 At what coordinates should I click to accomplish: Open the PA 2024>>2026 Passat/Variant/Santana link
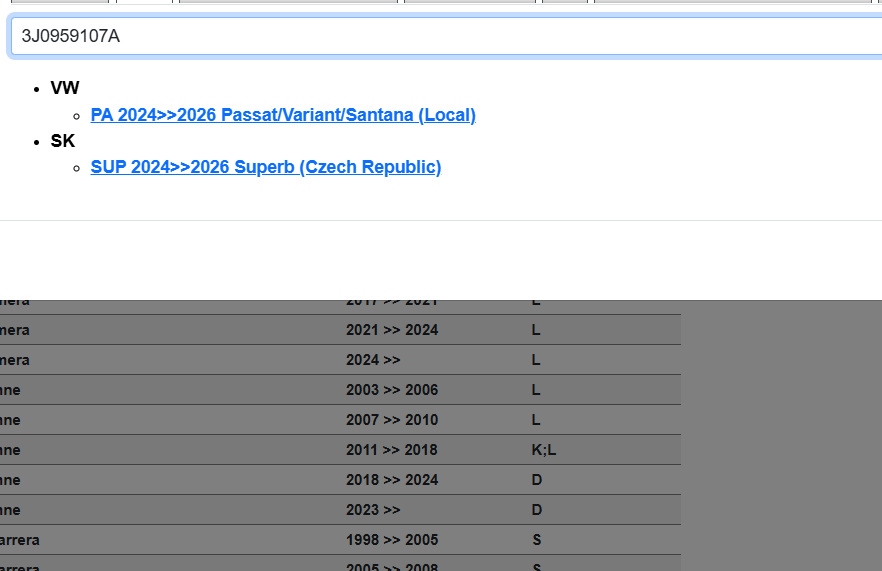(x=283, y=115)
